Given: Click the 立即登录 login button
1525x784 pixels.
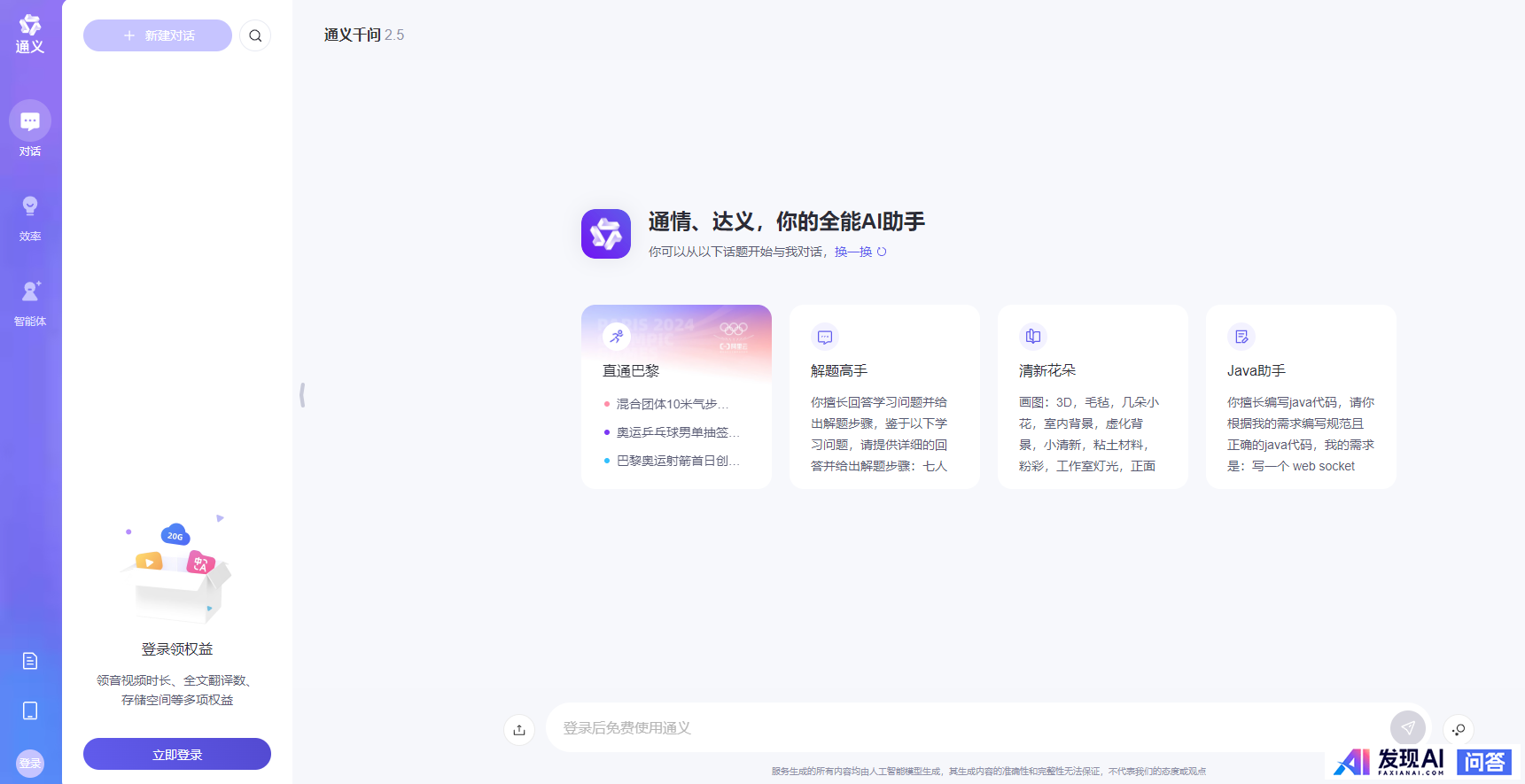Looking at the screenshot, I should click(x=177, y=754).
